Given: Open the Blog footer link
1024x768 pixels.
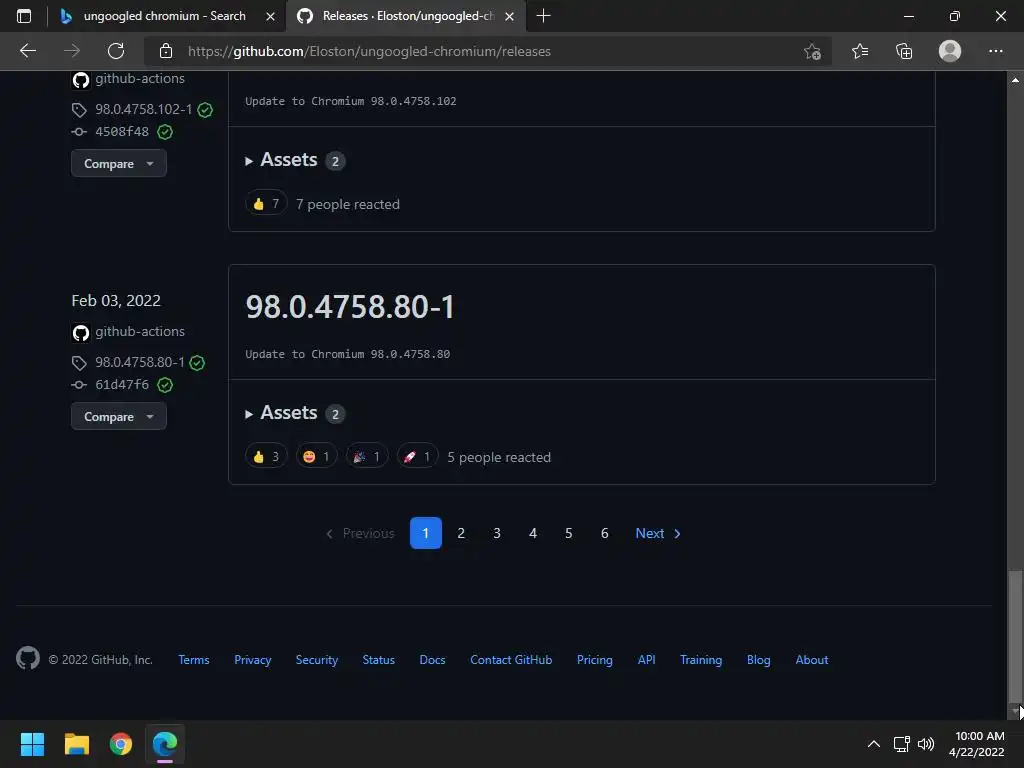Looking at the screenshot, I should point(759,660).
